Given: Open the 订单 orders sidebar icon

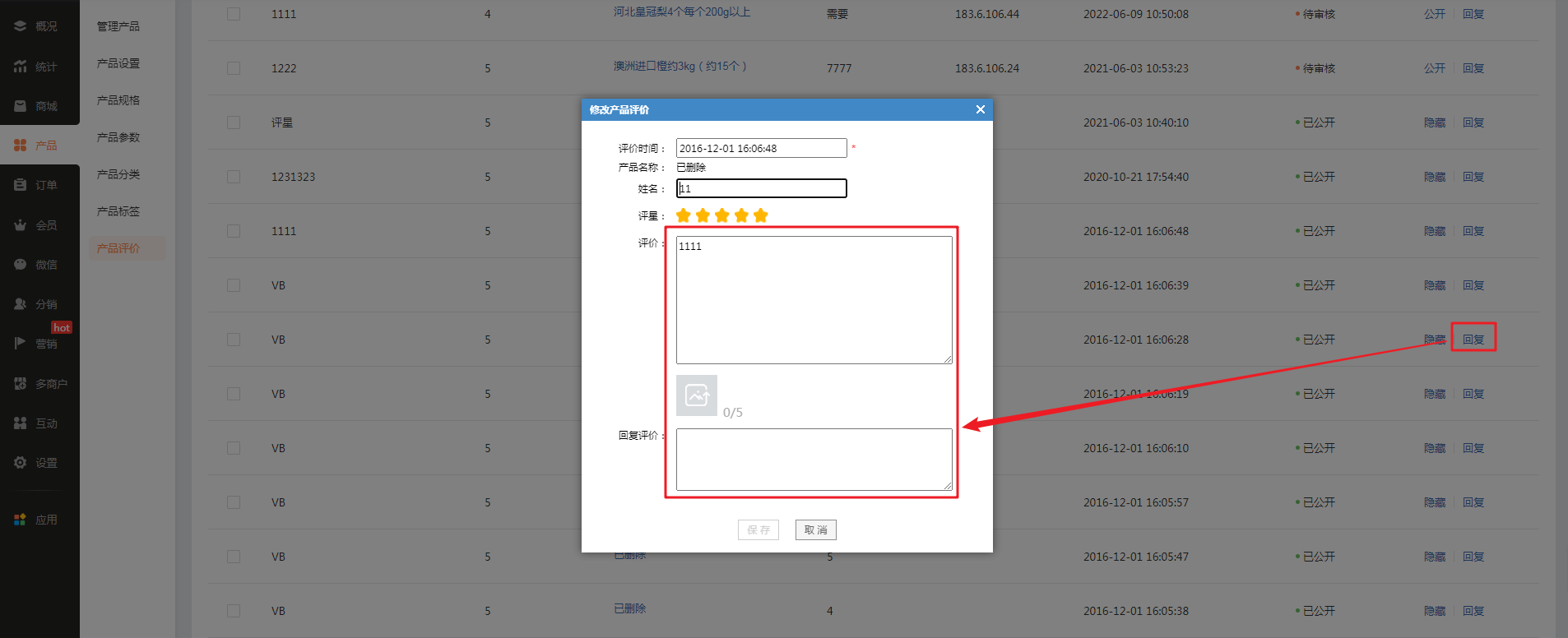Looking at the screenshot, I should pyautogui.click(x=21, y=185).
